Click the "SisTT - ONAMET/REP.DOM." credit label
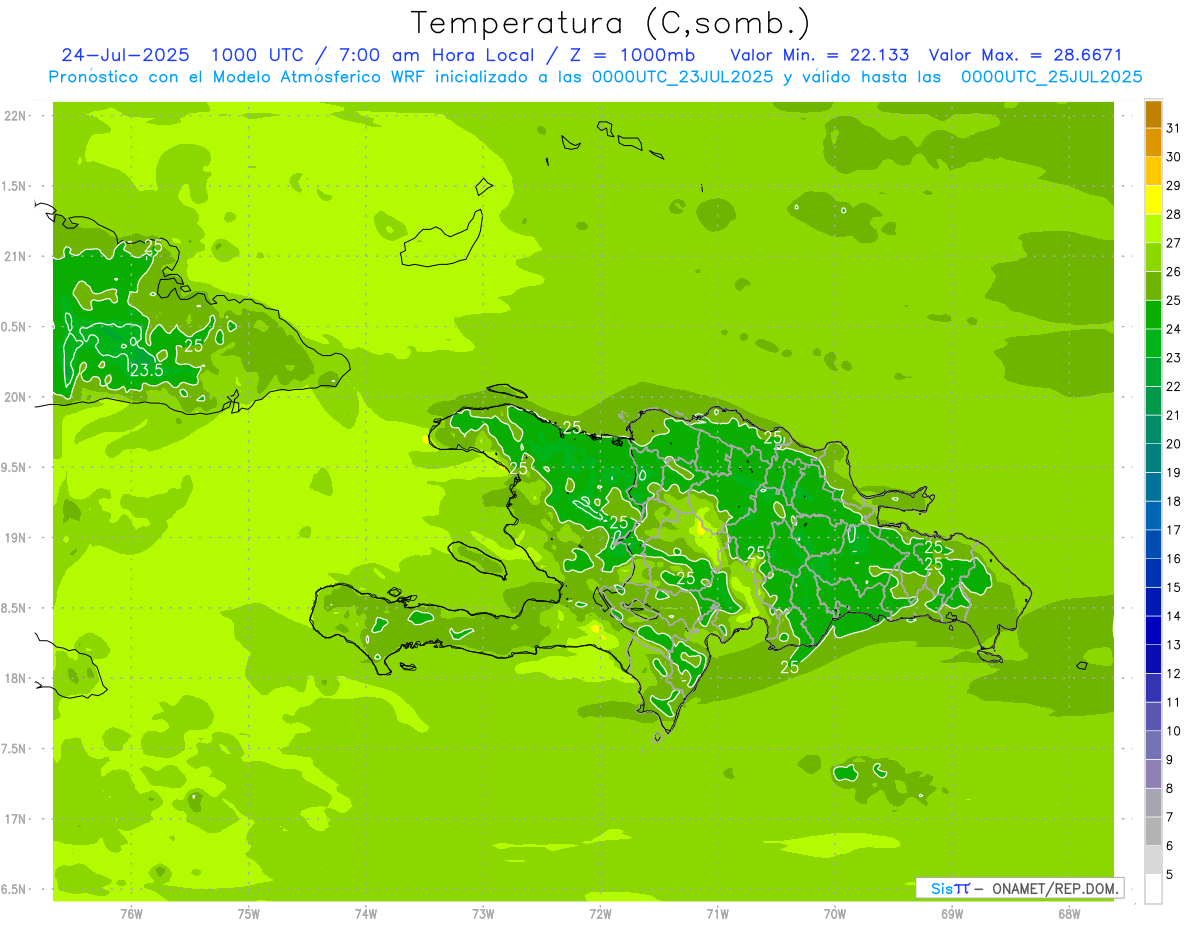The image size is (1200, 927). [x=1020, y=888]
